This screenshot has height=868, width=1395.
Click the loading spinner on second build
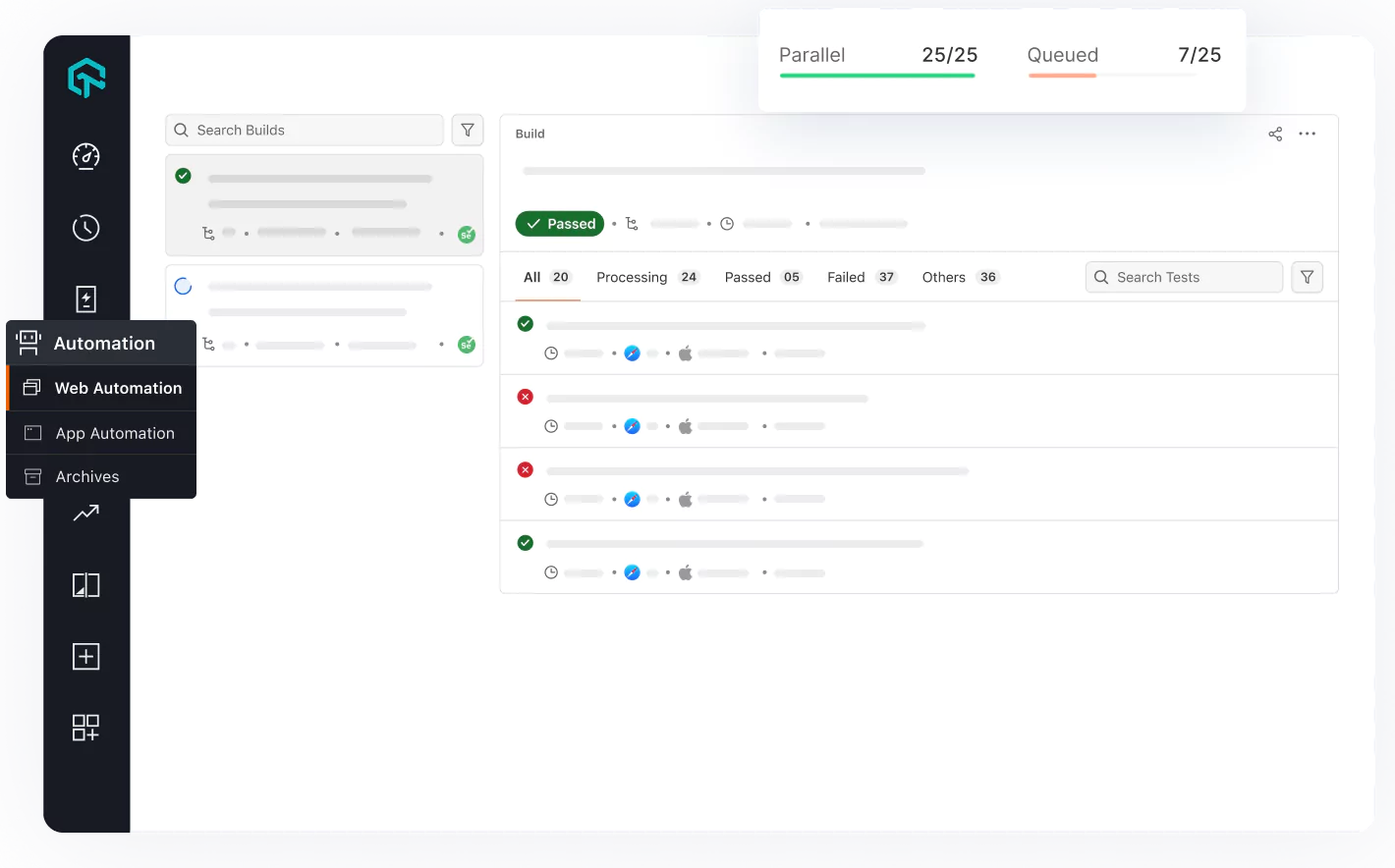pos(183,287)
